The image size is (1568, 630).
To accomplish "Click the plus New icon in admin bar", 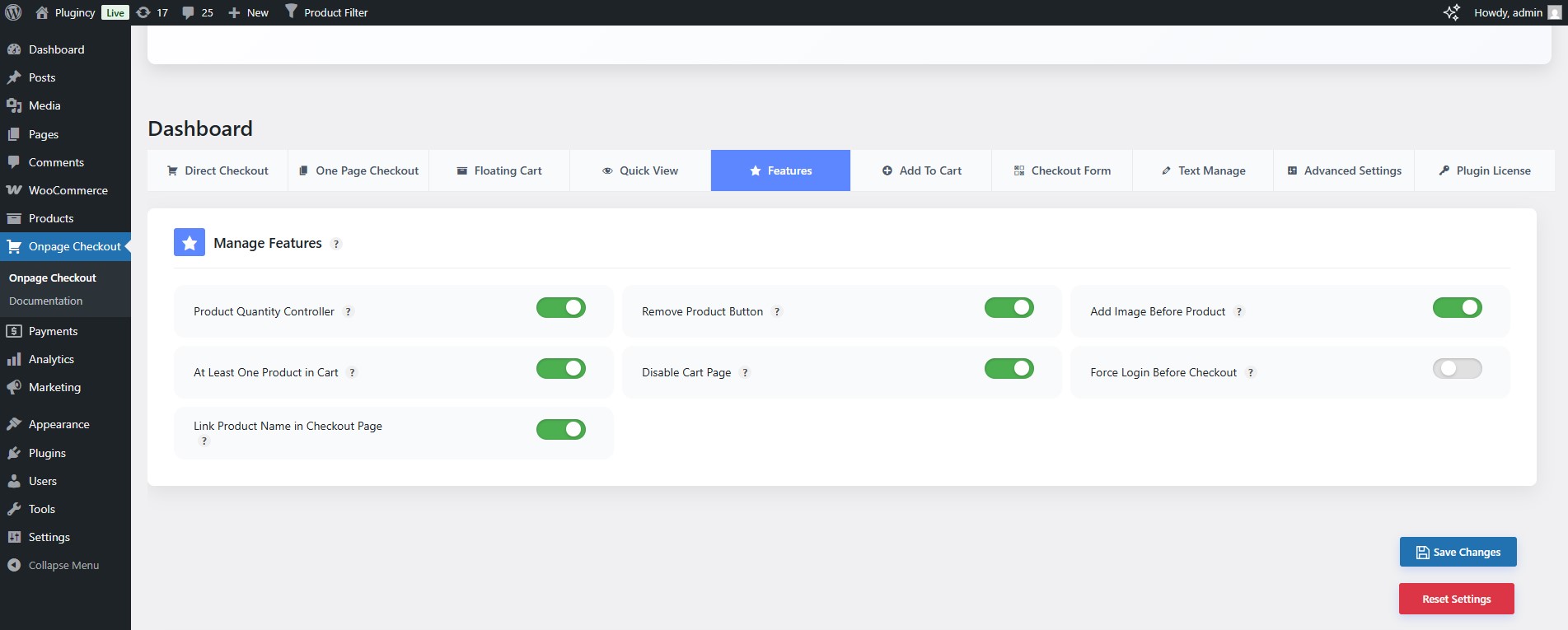I will click(234, 12).
